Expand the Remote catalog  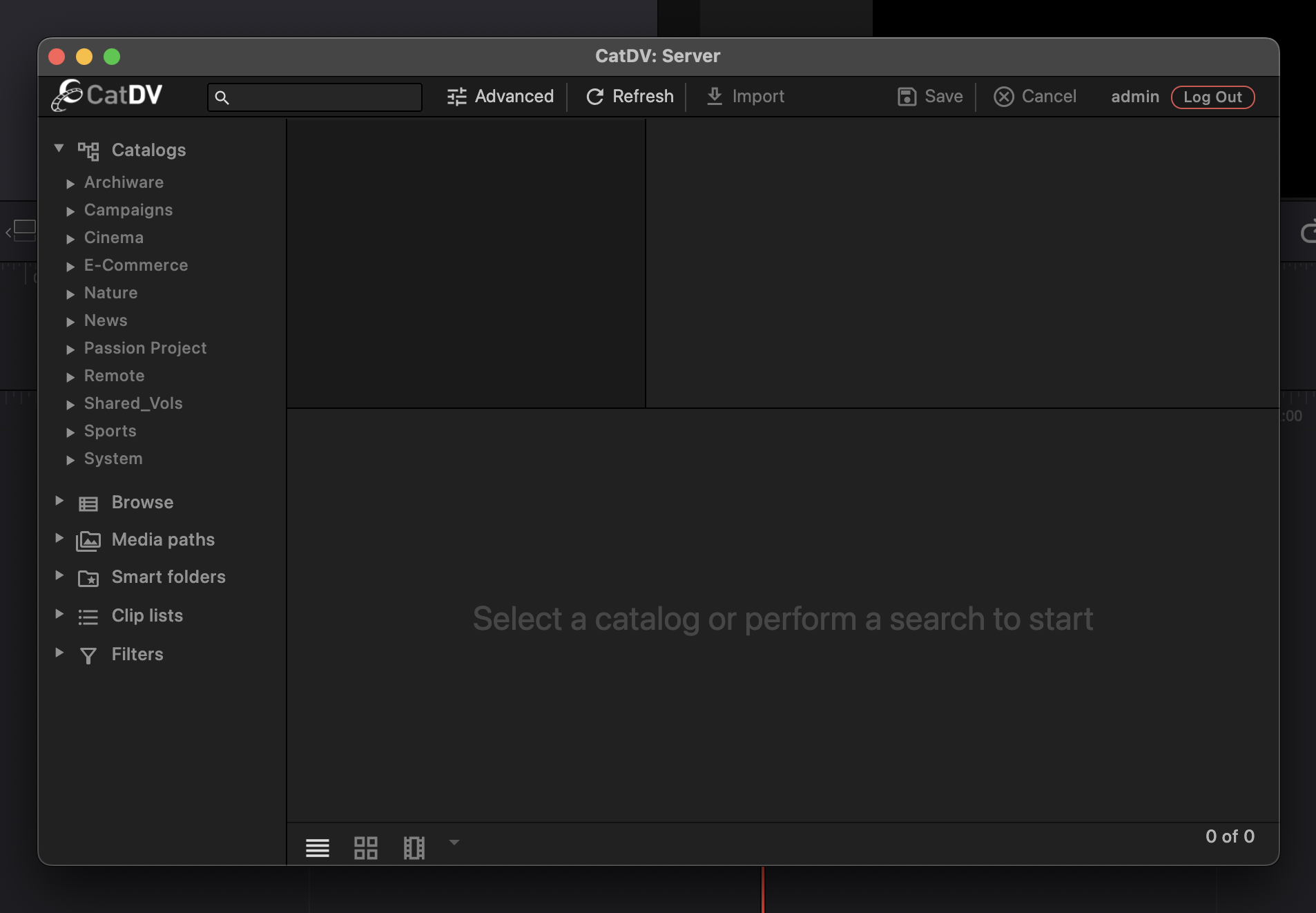pyautogui.click(x=70, y=377)
